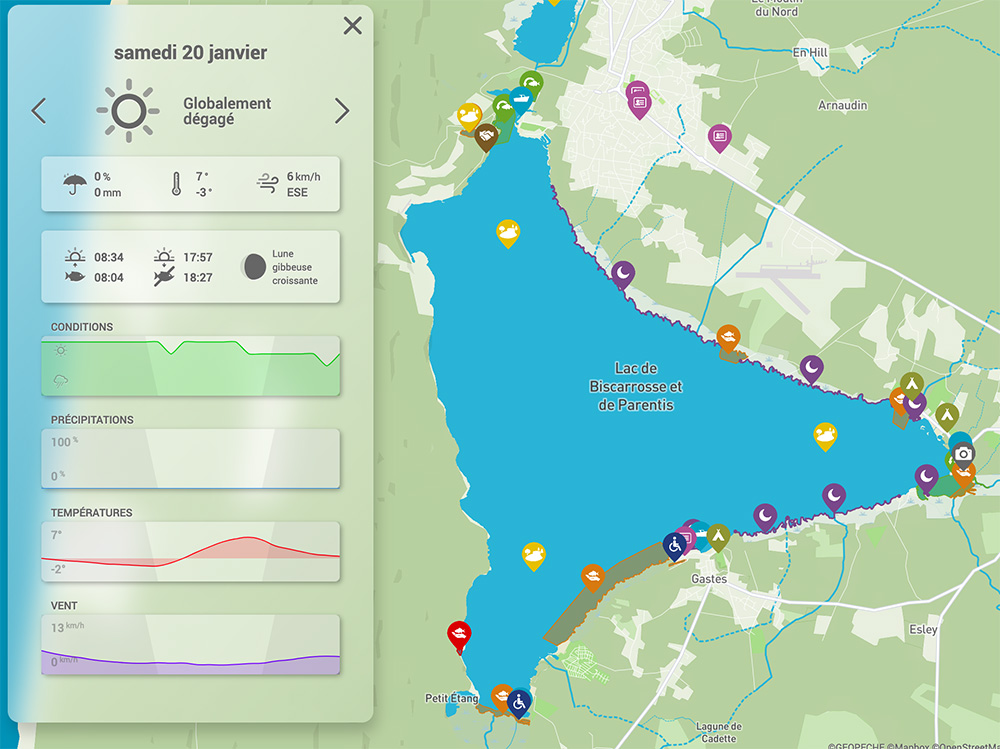Screen dimensions: 1000x749
Task: Click the thermometer temperature icon
Action: tap(177, 184)
